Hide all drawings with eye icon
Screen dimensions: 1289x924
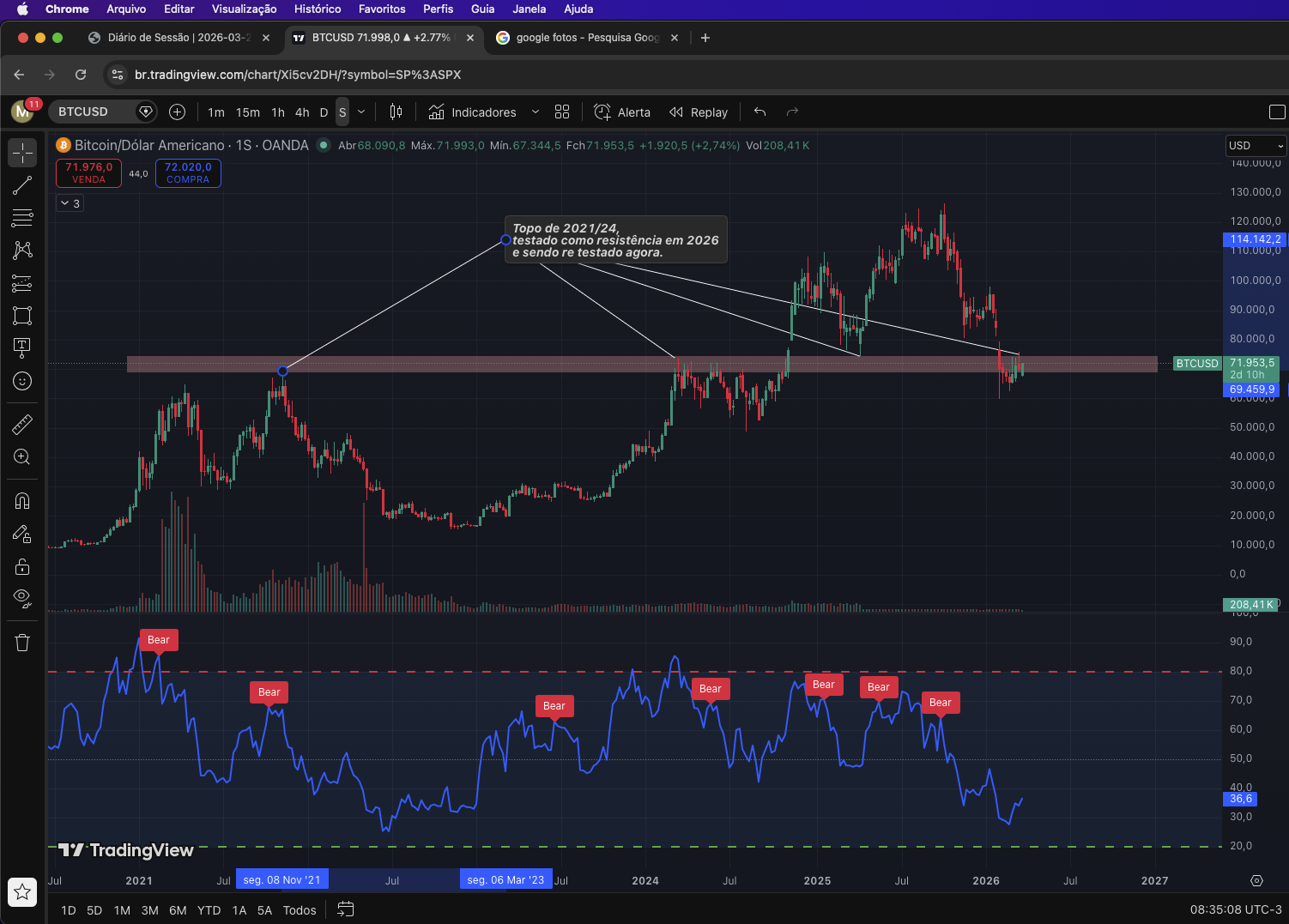pos(22,597)
